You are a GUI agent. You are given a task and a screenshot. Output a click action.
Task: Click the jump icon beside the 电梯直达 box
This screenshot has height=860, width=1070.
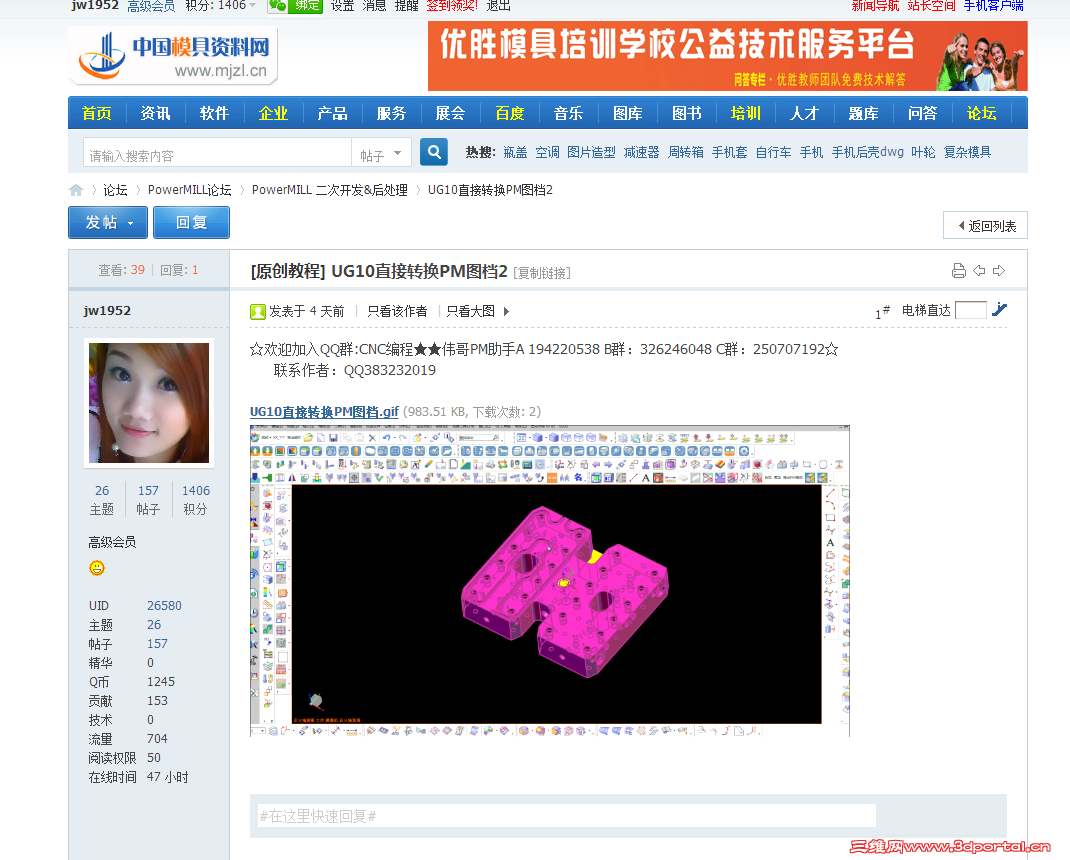999,310
